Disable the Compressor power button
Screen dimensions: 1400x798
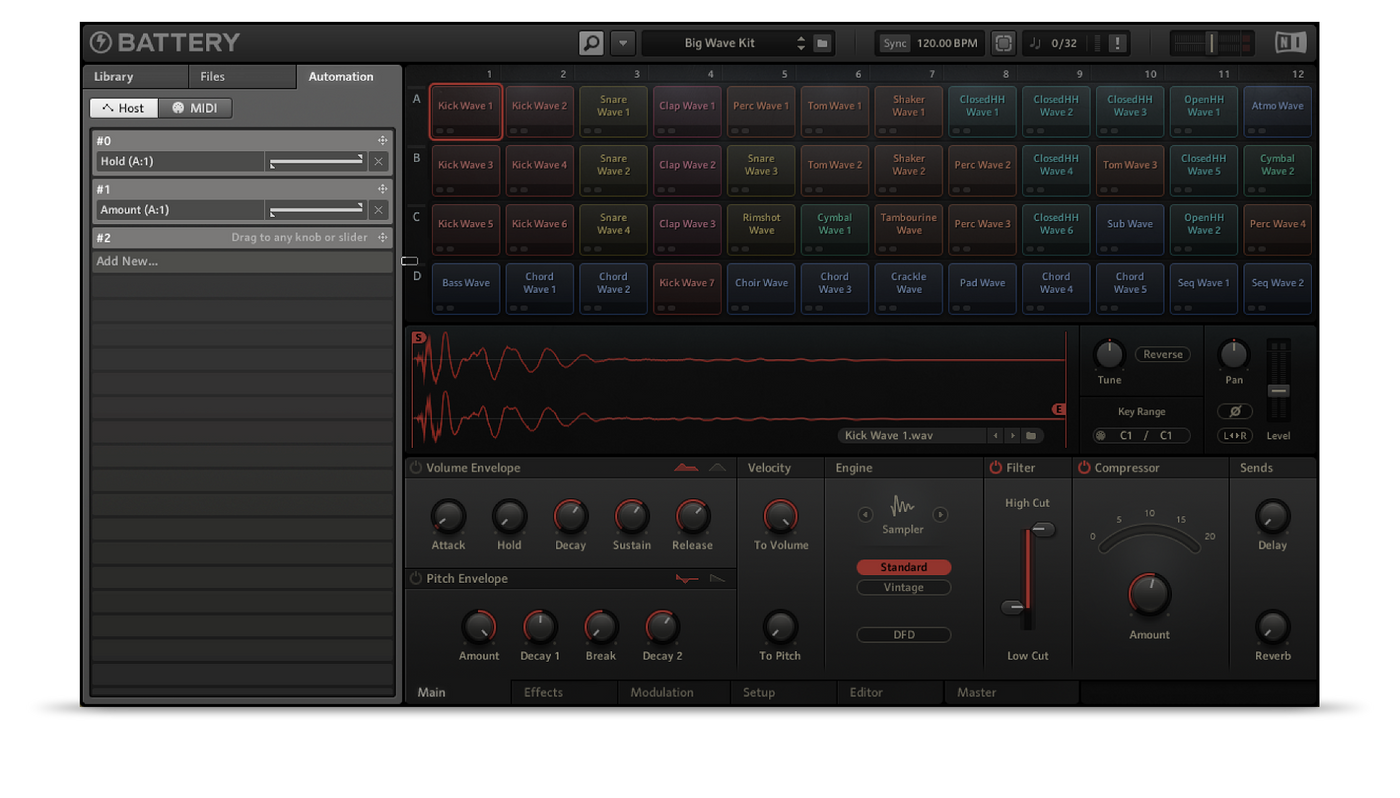[x=1084, y=467]
